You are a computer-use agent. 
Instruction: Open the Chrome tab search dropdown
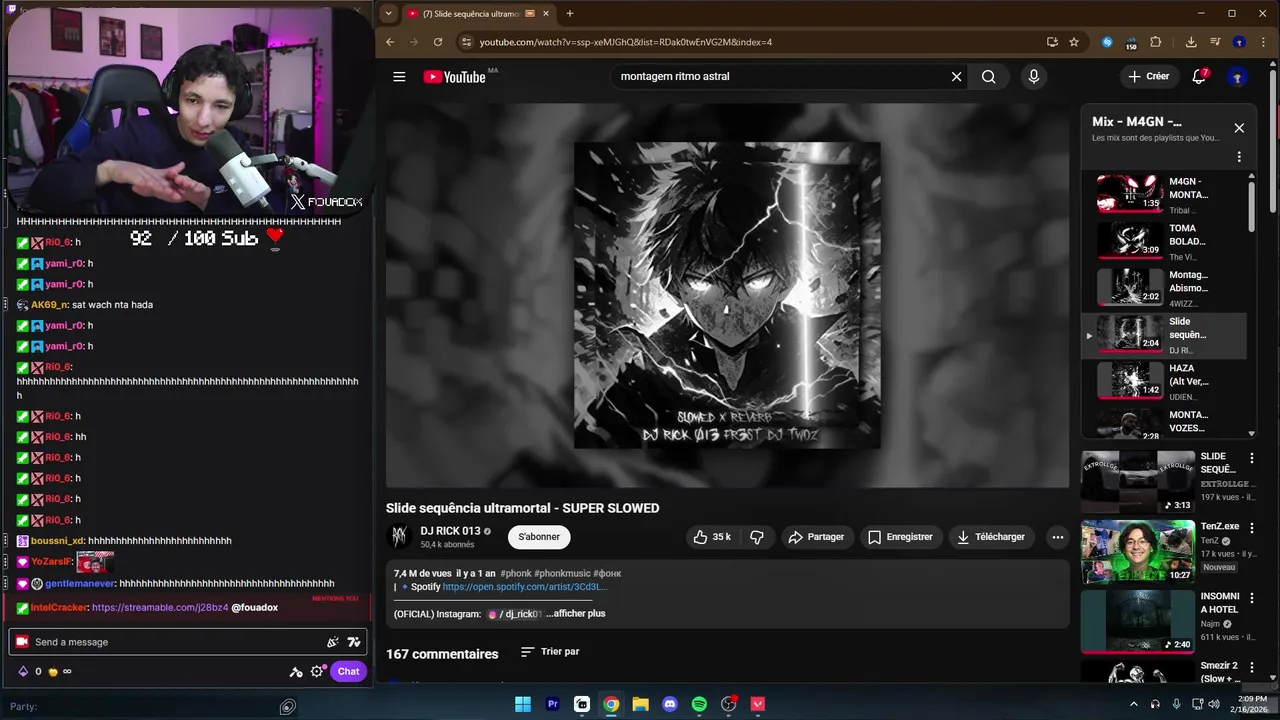click(x=389, y=14)
